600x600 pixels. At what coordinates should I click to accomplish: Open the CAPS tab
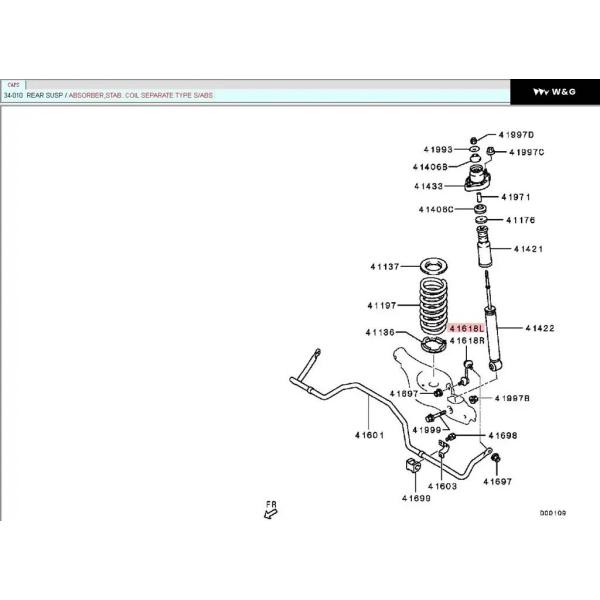15,85
